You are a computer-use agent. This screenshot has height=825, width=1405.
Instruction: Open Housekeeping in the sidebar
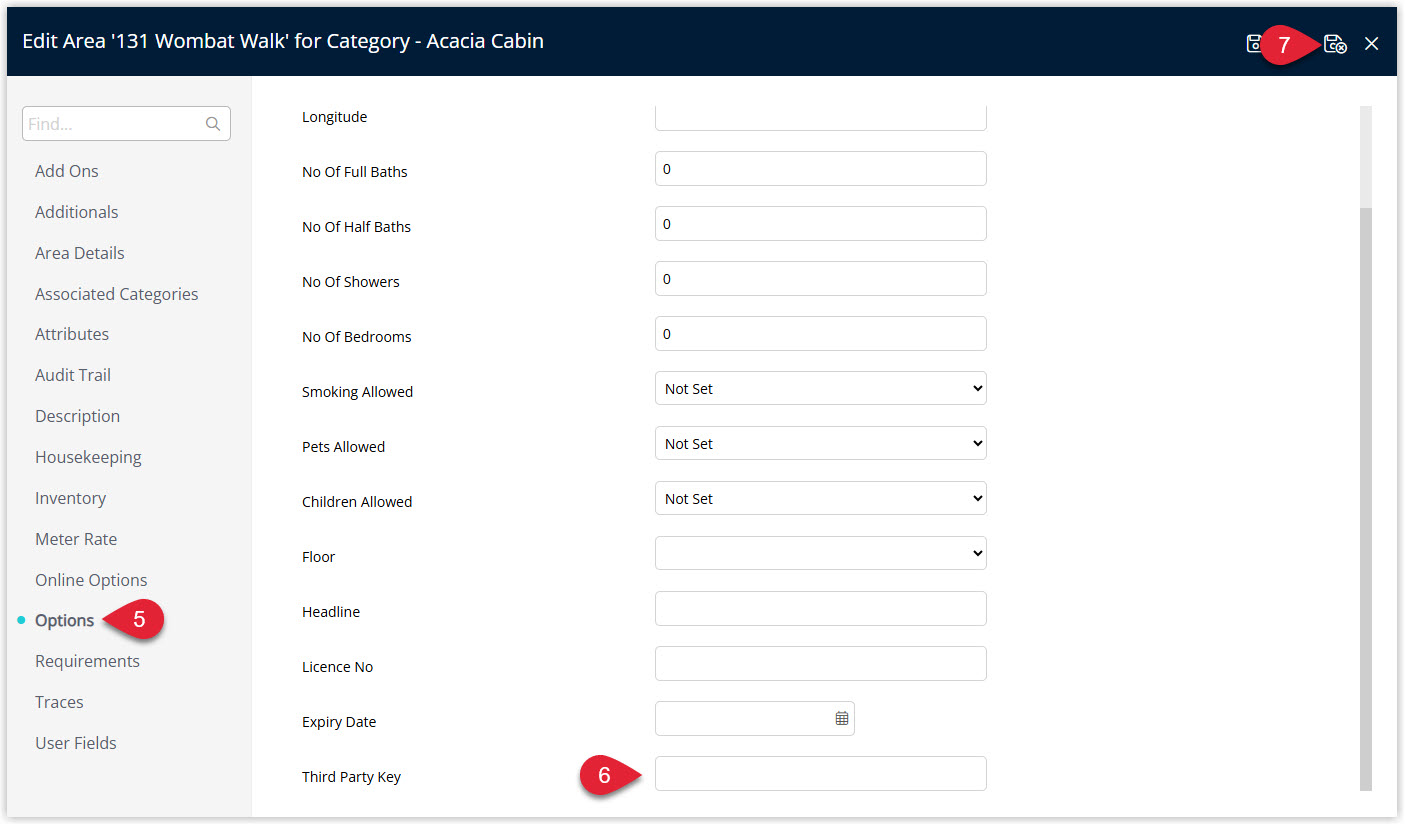coord(88,457)
